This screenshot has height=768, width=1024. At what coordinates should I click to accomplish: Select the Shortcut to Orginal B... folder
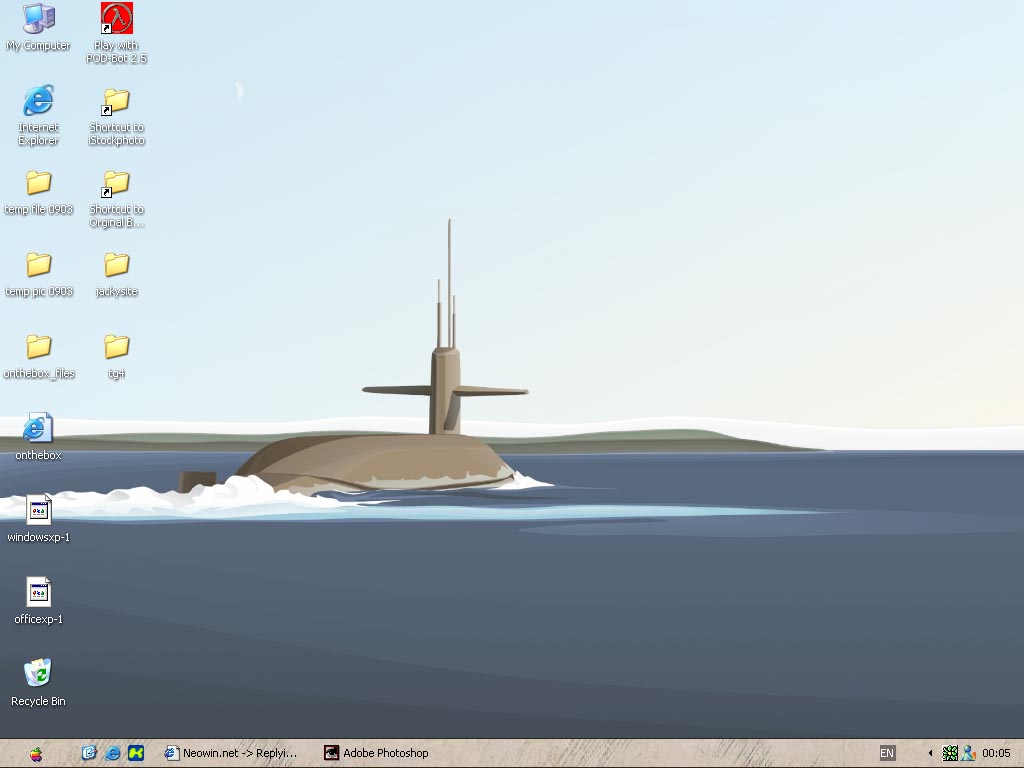click(x=117, y=183)
